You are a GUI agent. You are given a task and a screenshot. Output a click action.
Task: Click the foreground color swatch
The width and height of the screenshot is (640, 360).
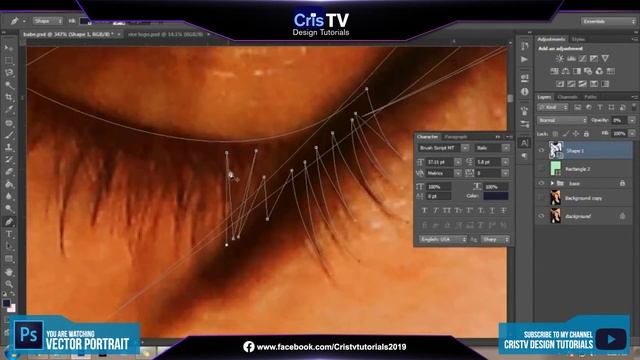(x=6, y=303)
